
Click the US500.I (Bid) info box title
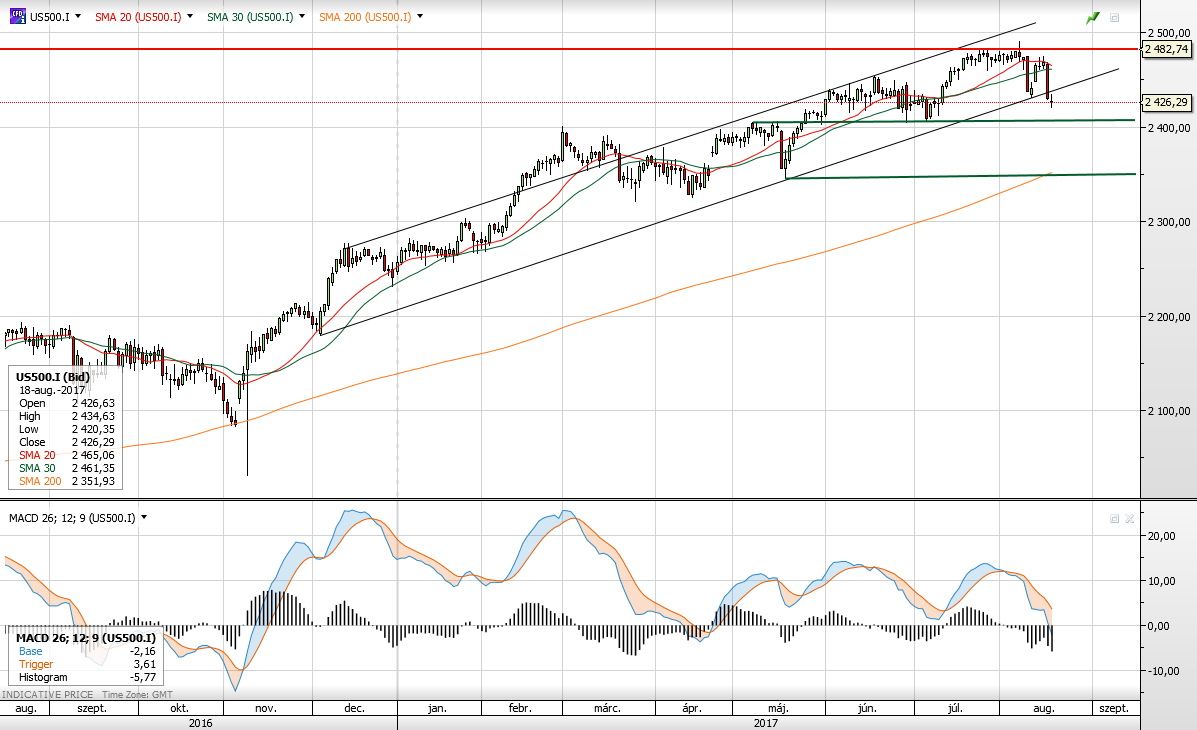click(x=53, y=377)
